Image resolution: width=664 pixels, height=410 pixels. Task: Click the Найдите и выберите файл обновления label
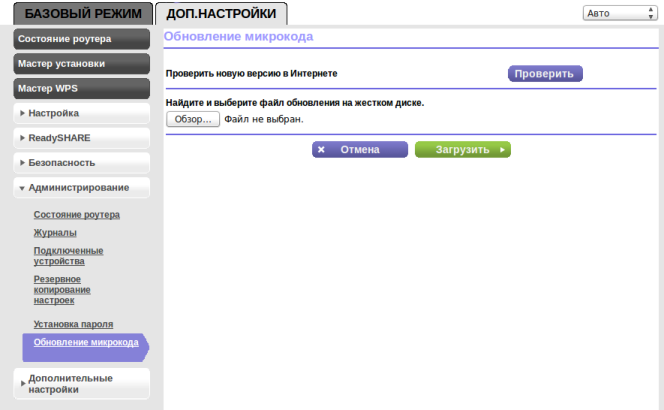pos(295,102)
